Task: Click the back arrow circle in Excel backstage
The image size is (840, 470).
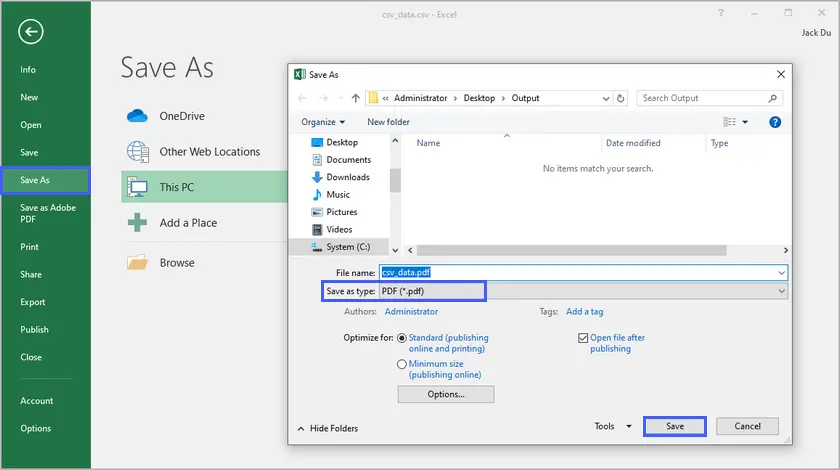Action: pyautogui.click(x=31, y=32)
